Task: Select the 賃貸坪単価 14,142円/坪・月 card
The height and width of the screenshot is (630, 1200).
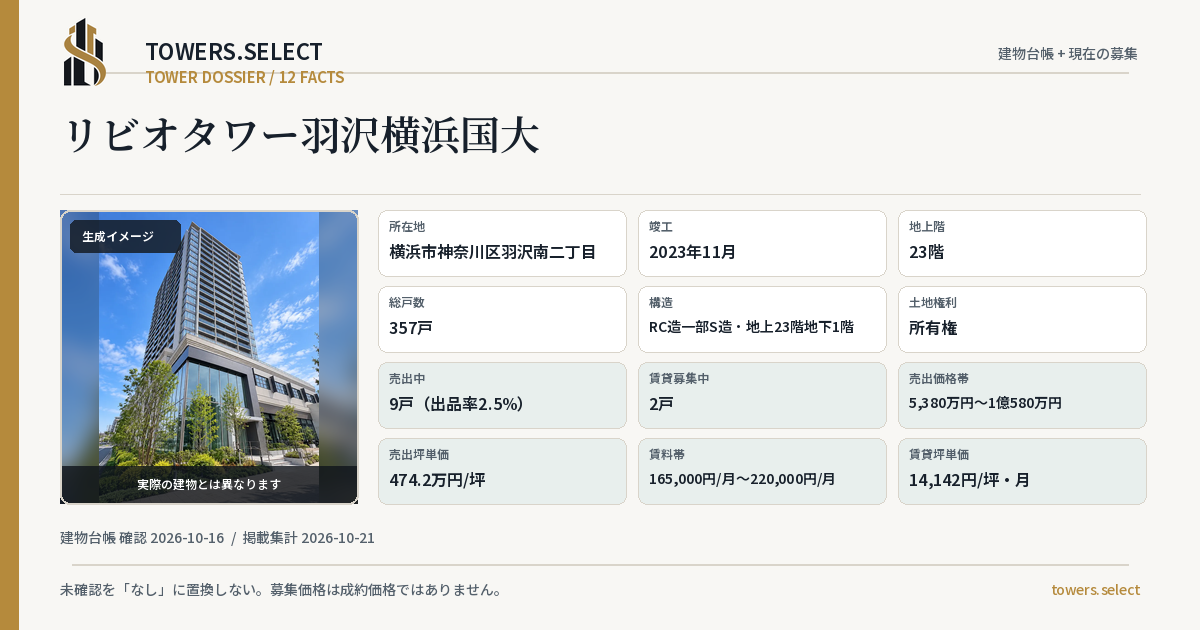Action: 1022,471
